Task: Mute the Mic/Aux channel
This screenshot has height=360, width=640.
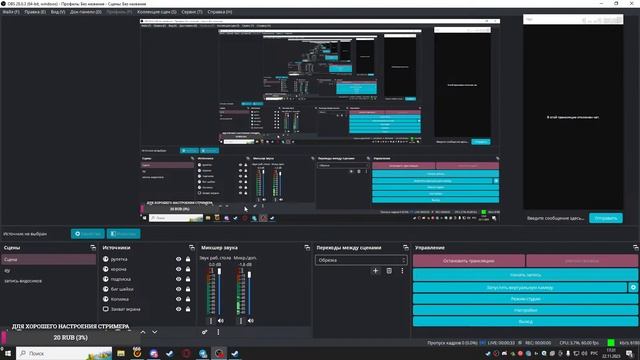Action: click(251, 321)
